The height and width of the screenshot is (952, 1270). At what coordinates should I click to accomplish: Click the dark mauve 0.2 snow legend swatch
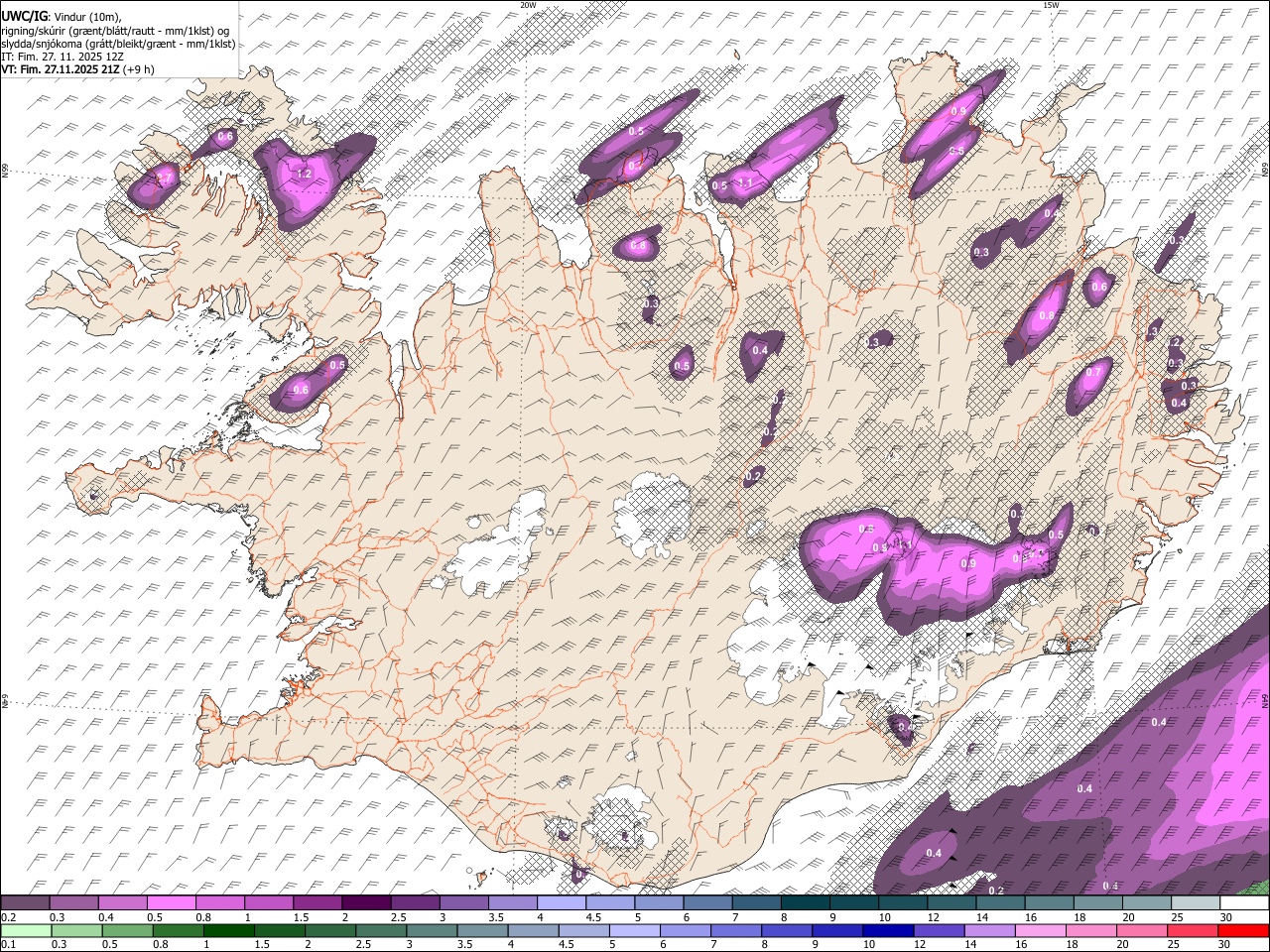[x=25, y=903]
